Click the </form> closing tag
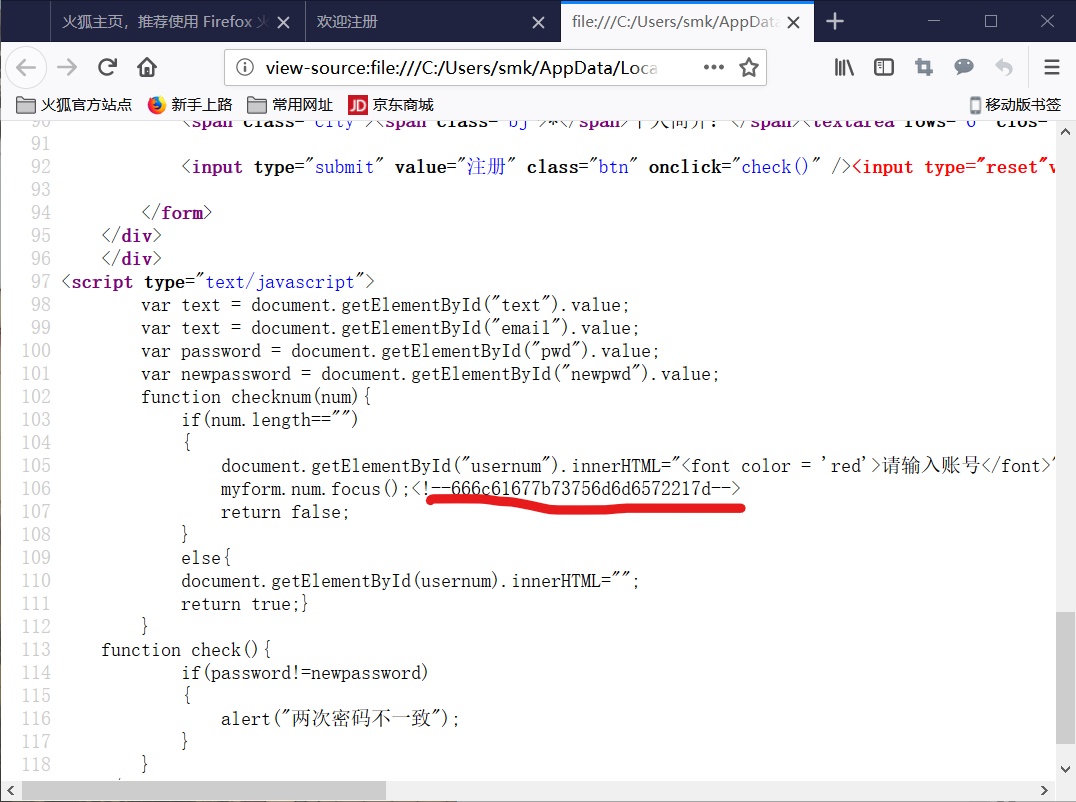Image resolution: width=1076 pixels, height=802 pixels. (176, 213)
